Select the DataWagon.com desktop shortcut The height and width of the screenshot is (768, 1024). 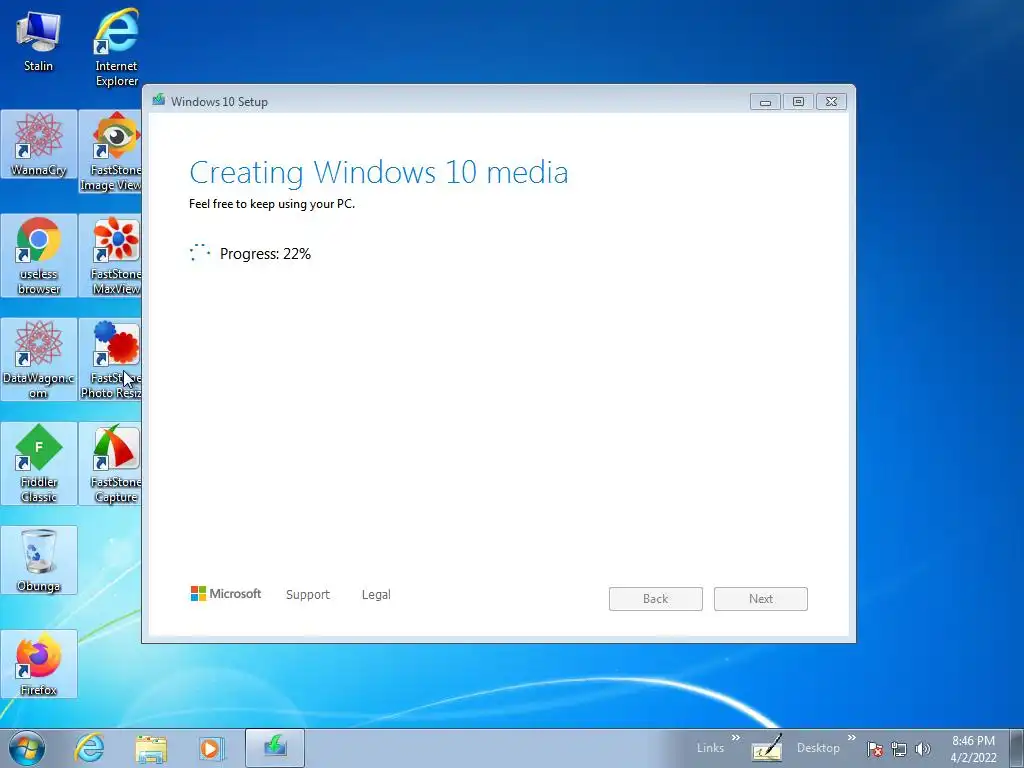(39, 359)
